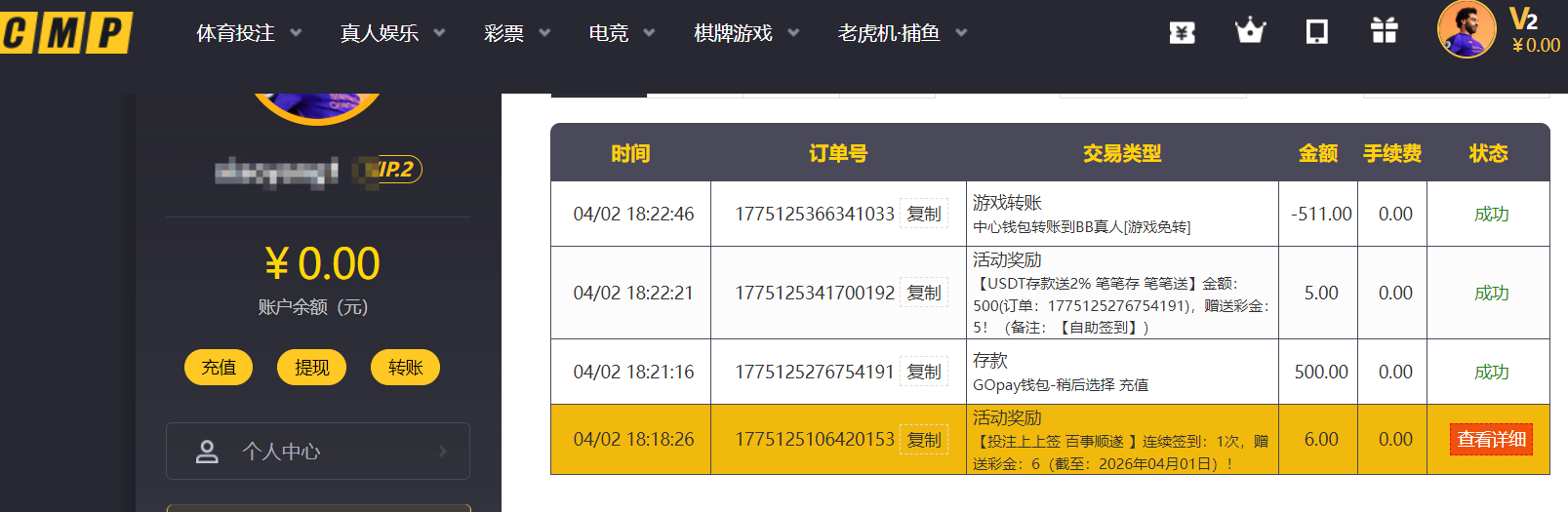Select the 04/02 18:22:21 time cell
The width and height of the screenshot is (1568, 512).
coord(633,293)
